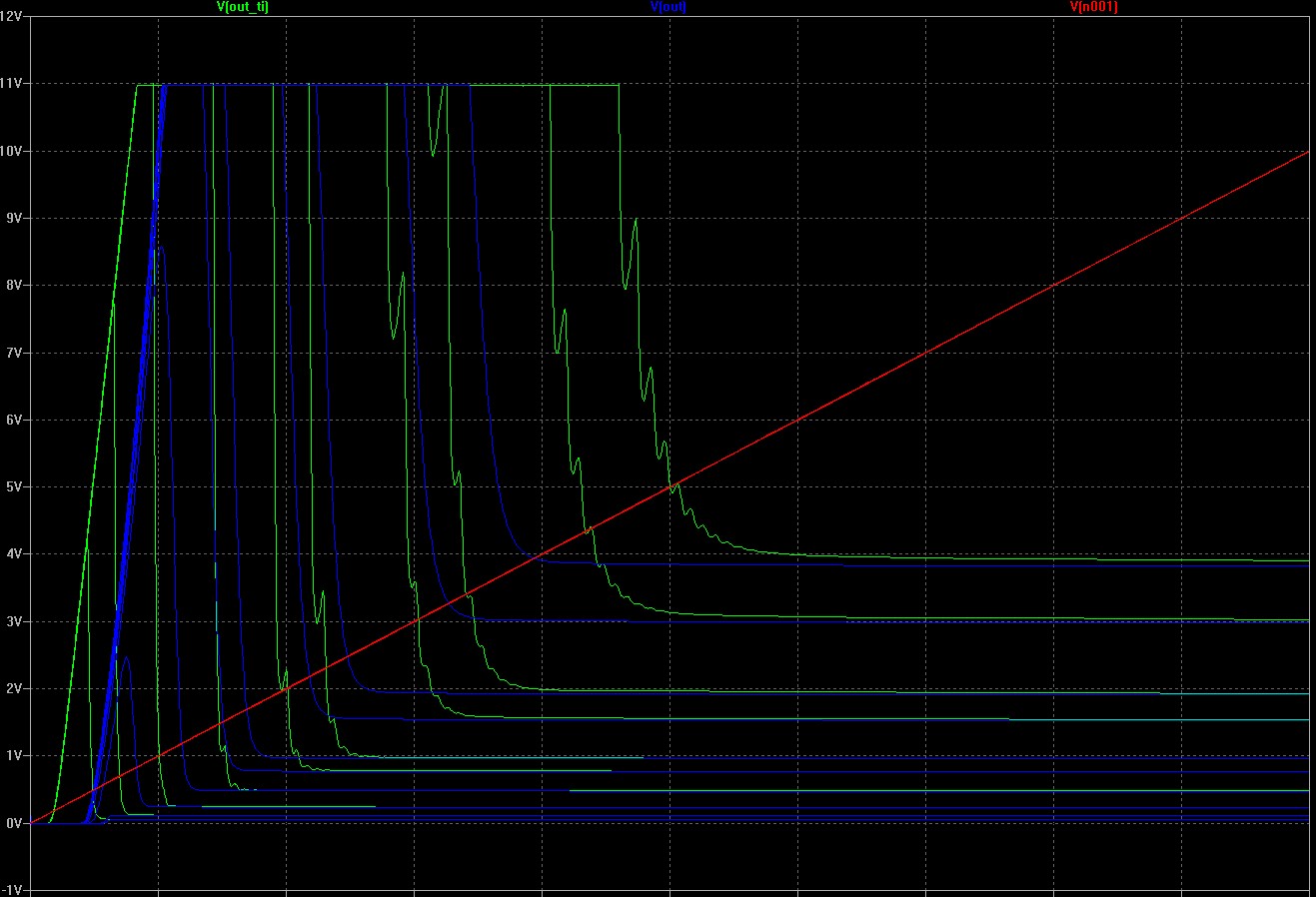Screen dimensions: 1316x897
Task: Click the 12V label on vertical axis
Action: pos(11,17)
